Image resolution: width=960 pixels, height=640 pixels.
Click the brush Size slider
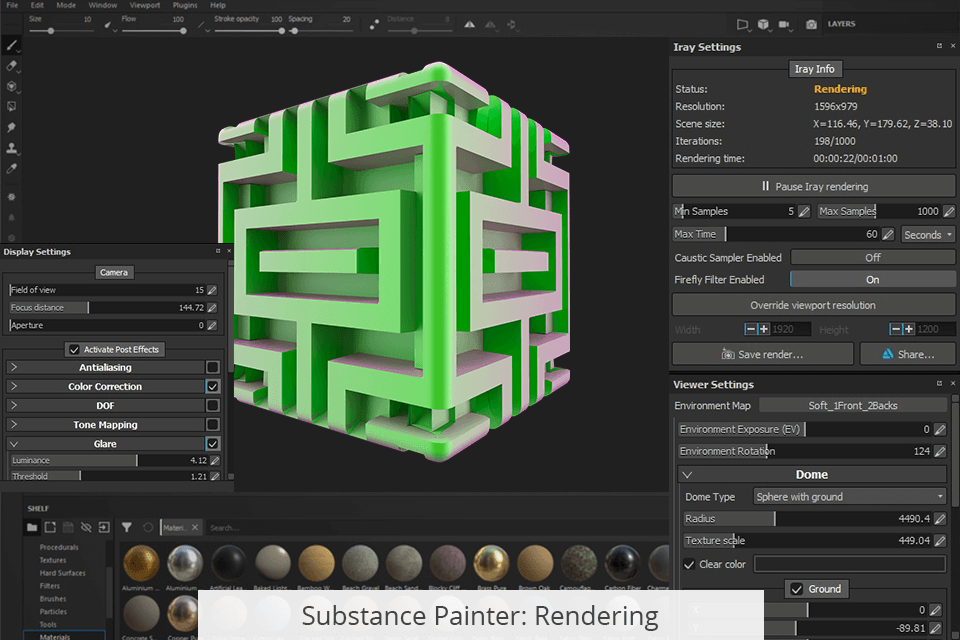click(64, 31)
